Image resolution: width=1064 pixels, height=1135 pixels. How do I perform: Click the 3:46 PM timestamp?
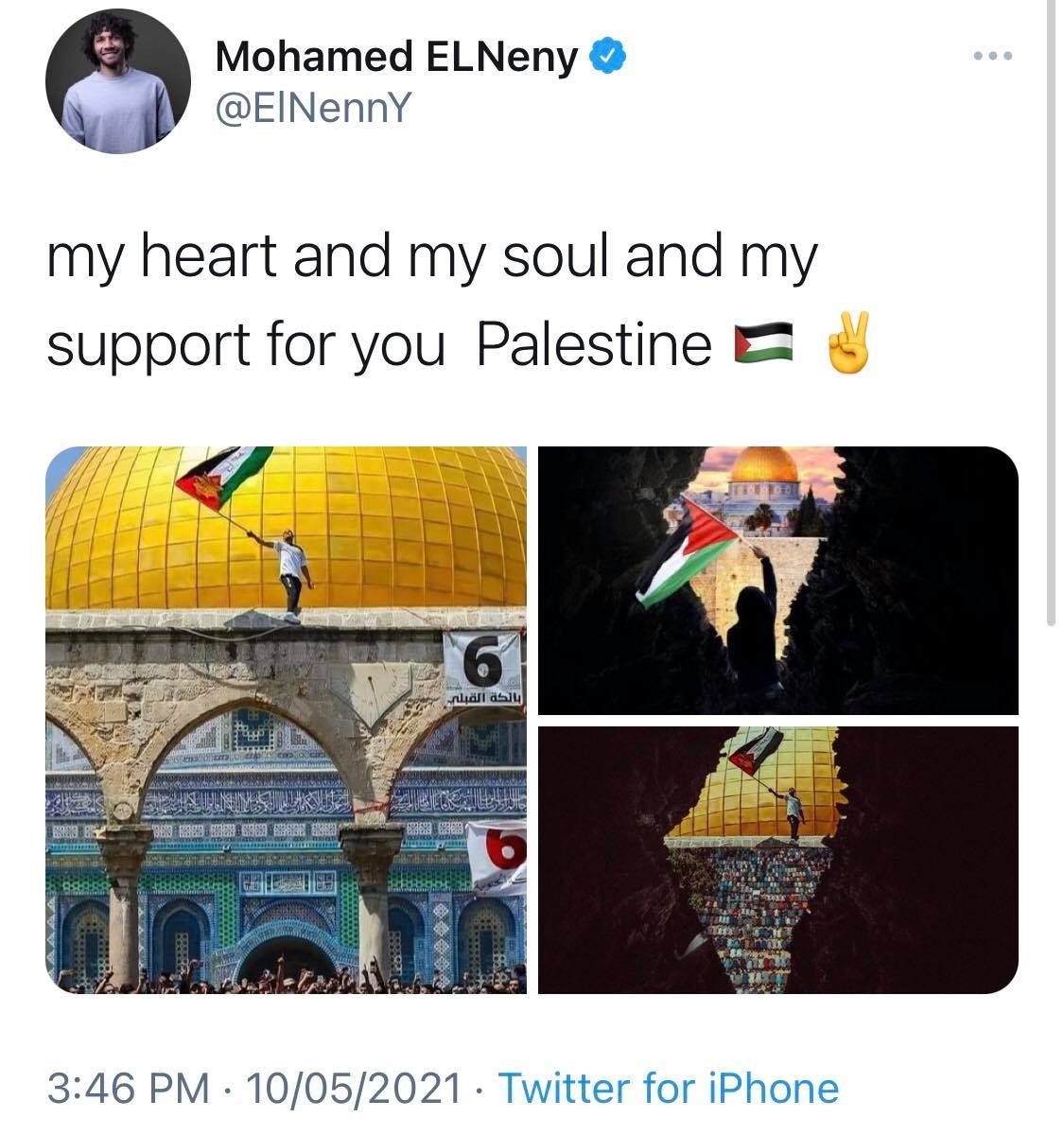click(x=128, y=1088)
